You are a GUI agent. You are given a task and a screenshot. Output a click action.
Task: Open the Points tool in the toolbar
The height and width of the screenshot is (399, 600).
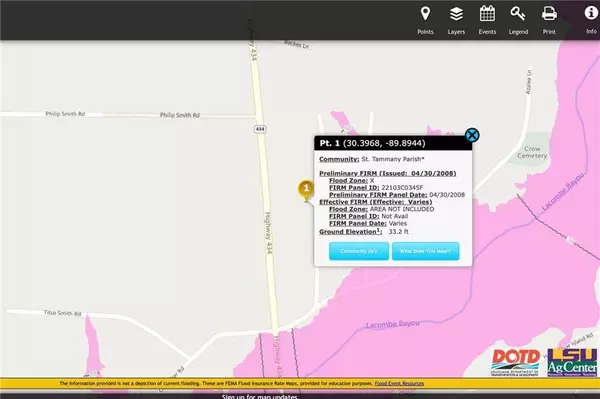425,20
